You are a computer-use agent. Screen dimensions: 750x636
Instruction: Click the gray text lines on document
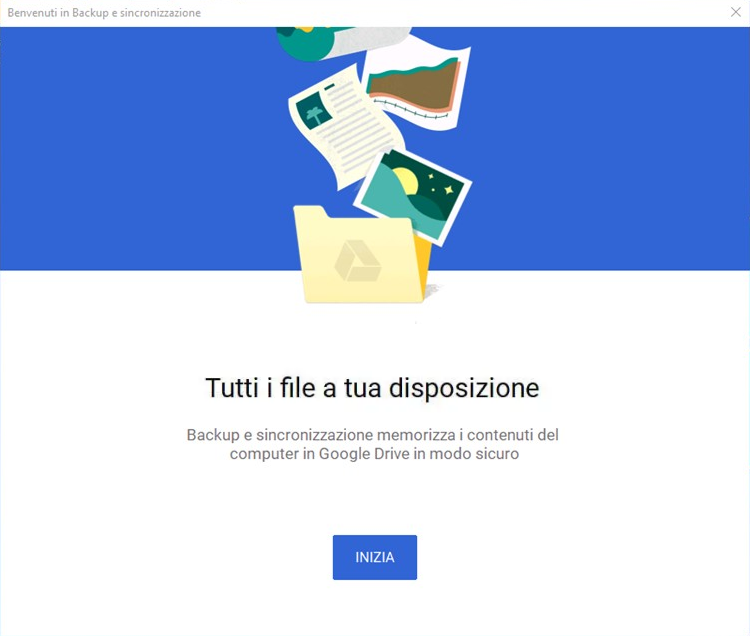click(x=356, y=129)
